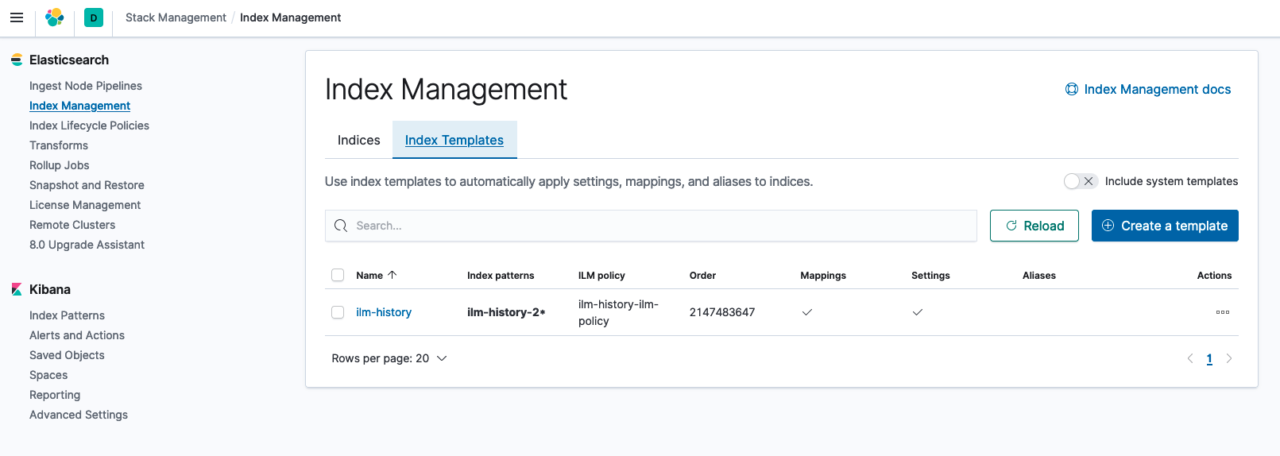Screen dimensions: 1280x456
Task: Open Advanced Settings in sidebar
Action: coord(79,415)
